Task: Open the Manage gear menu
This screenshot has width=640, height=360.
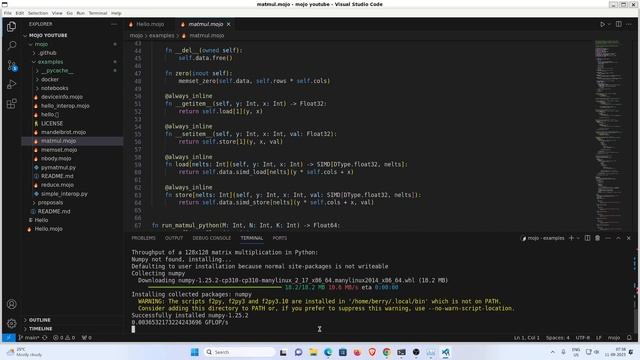Action: pyautogui.click(x=11, y=324)
